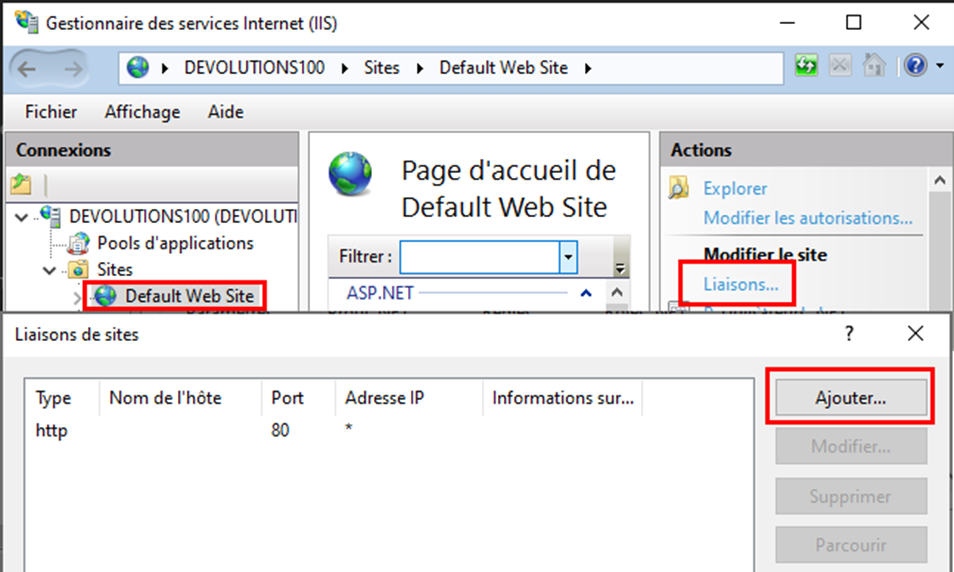The width and height of the screenshot is (954, 572).
Task: Click scroll-up arrow in Actions pane
Action: 939,181
